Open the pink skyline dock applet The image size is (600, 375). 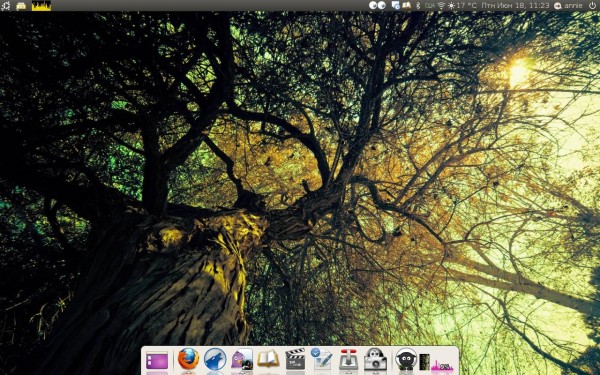coord(442,365)
